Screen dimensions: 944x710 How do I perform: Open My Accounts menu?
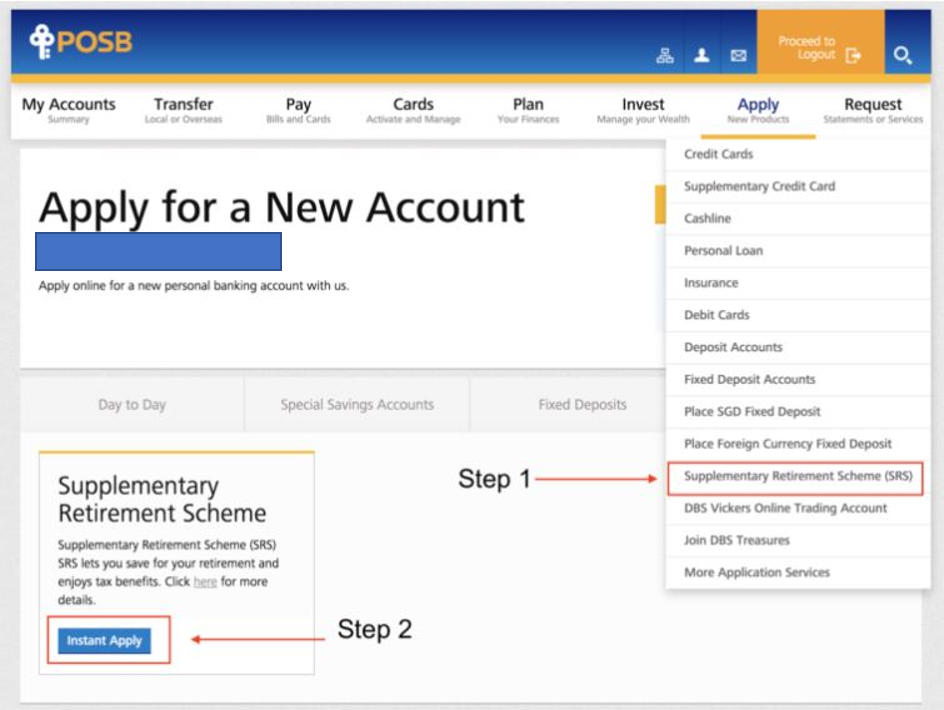pyautogui.click(x=69, y=110)
